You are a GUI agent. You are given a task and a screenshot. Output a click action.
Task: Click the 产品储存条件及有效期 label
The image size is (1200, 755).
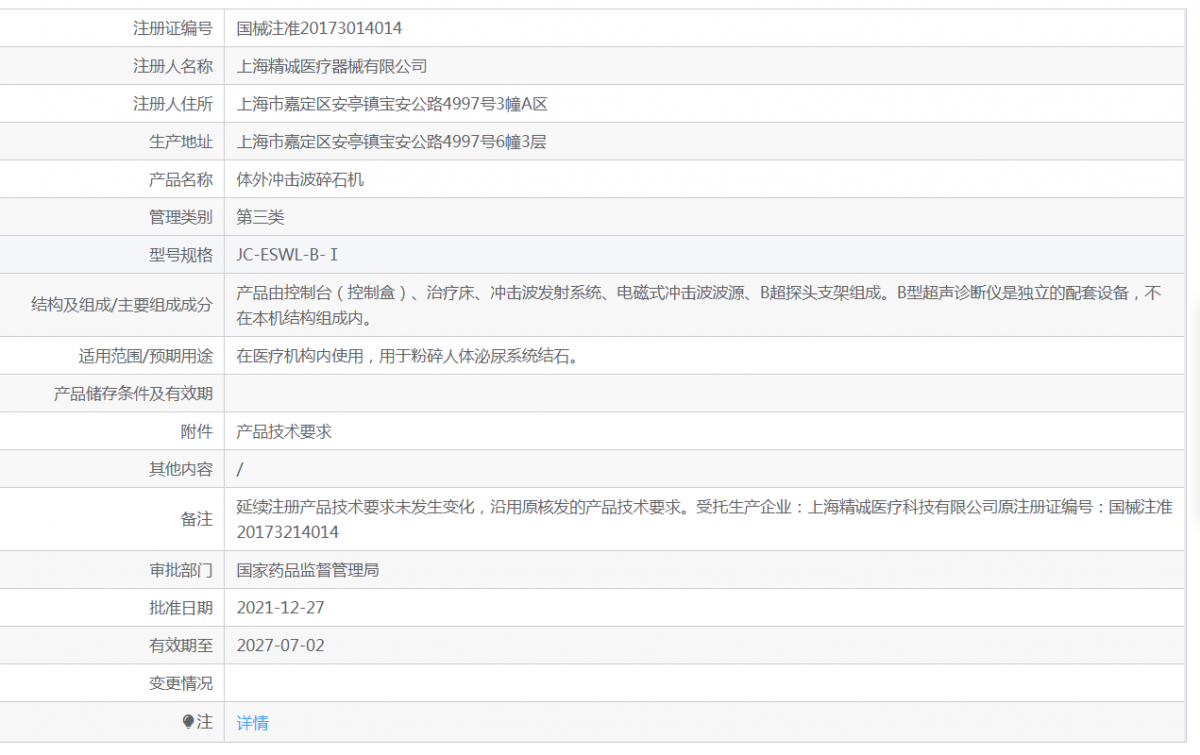133,394
